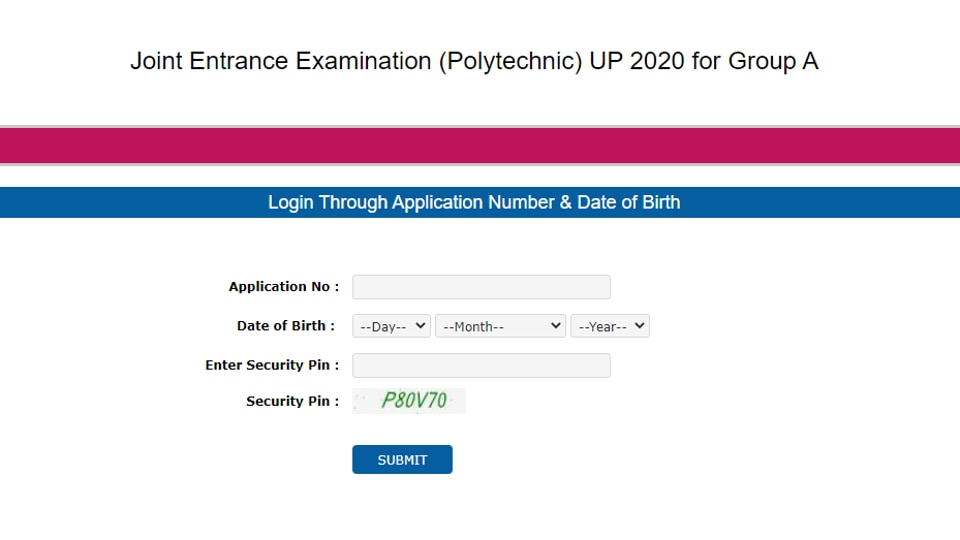960x540 pixels.
Task: Focus the Enter Security Pin input box
Action: coord(481,366)
